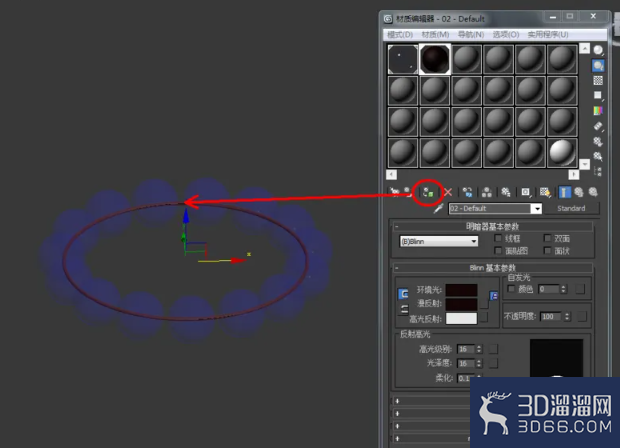The image size is (620, 448).
Task: Open material editor Options icon
Action: pos(598,141)
